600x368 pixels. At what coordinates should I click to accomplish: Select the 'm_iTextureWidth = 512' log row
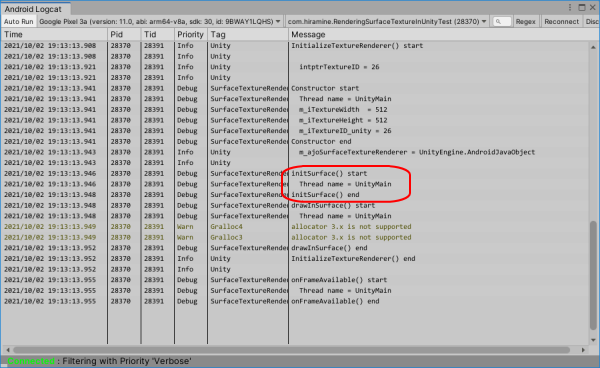point(295,109)
